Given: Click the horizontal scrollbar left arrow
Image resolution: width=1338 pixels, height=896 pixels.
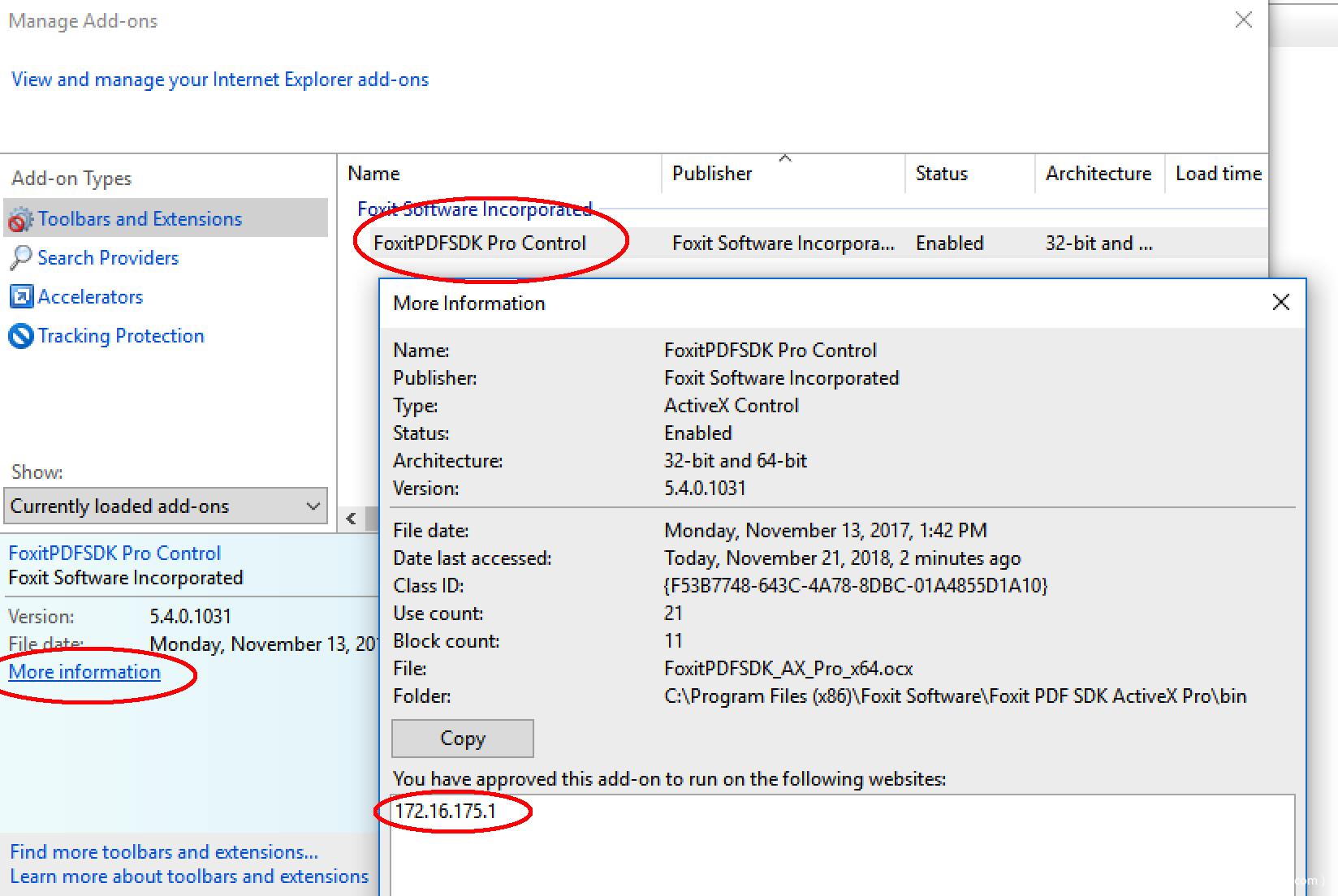Looking at the screenshot, I should pos(352,519).
